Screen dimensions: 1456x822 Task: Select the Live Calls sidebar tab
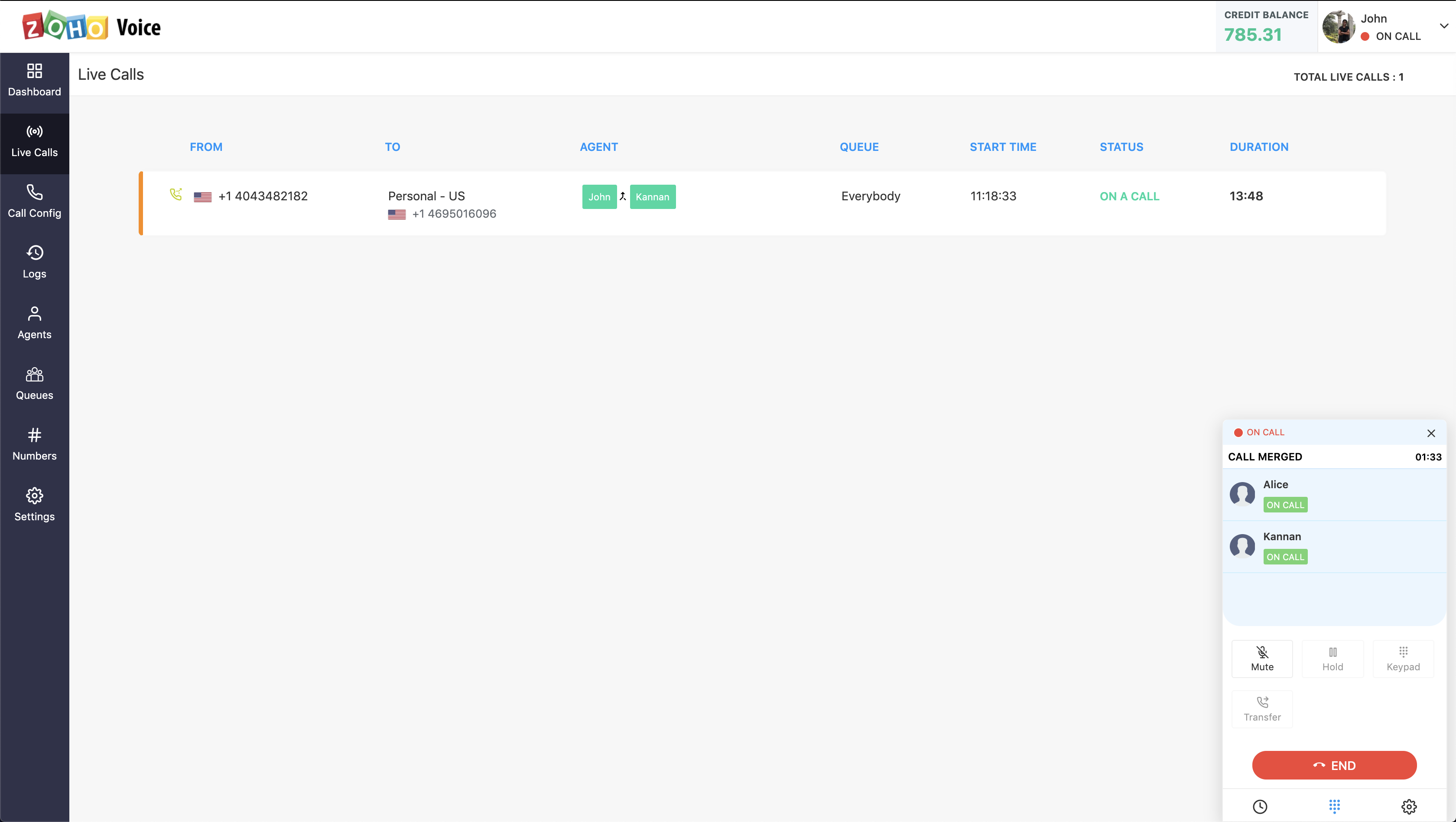35,140
